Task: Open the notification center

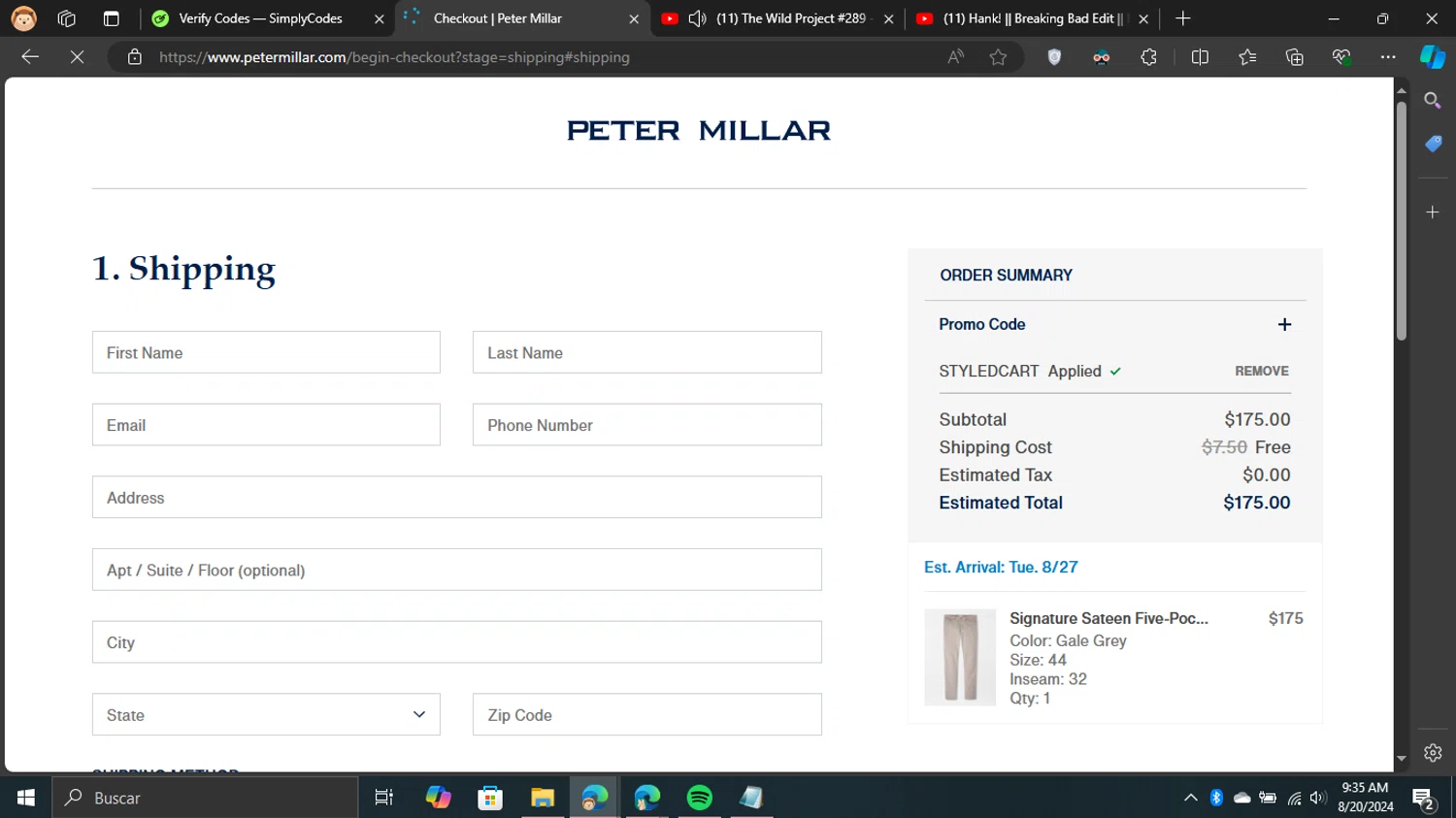Action: point(1424,799)
